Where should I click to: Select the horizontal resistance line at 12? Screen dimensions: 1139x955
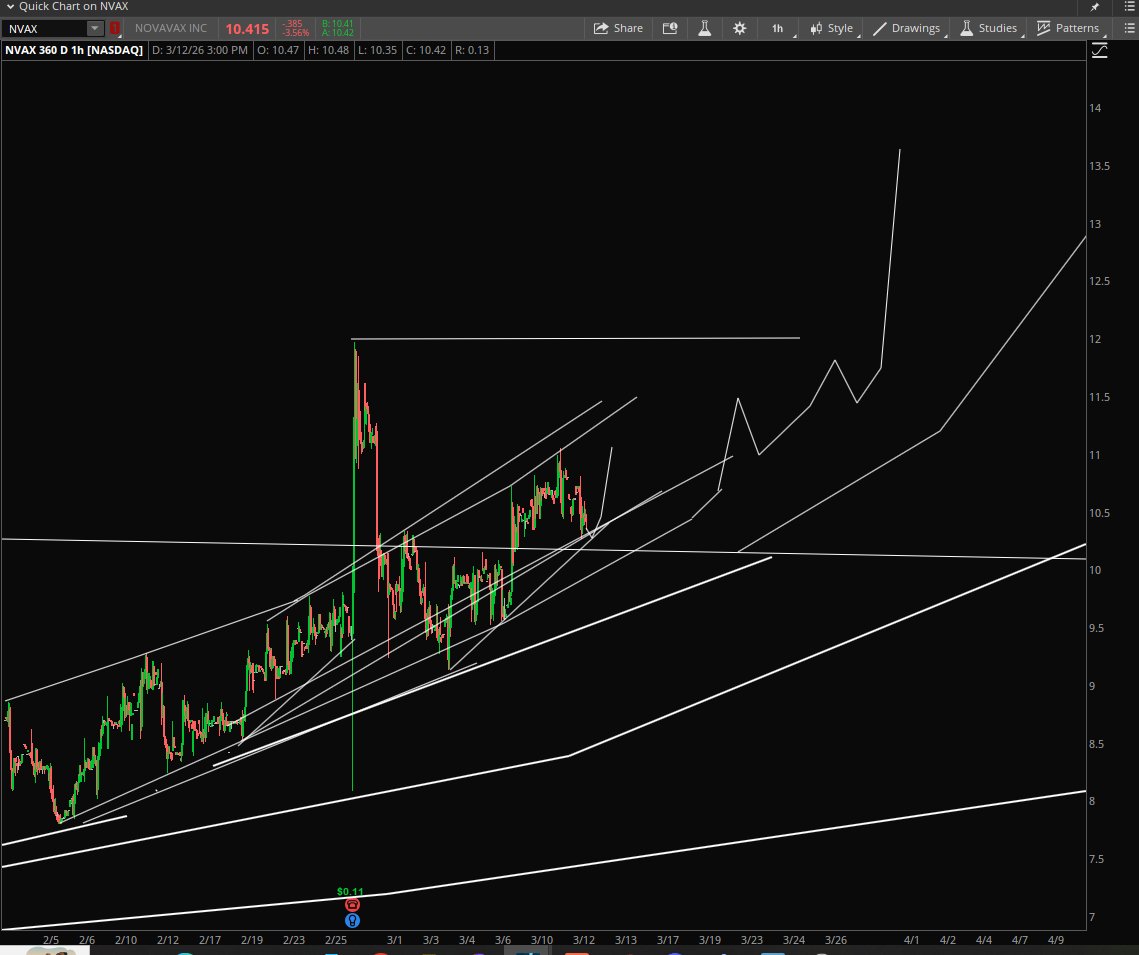tap(575, 338)
